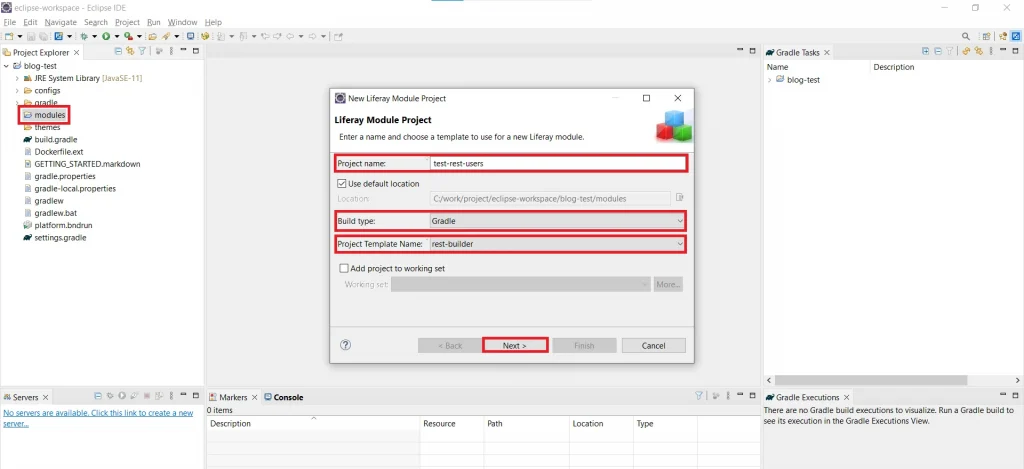Click the New wizard toolbar icon

(x=9, y=36)
